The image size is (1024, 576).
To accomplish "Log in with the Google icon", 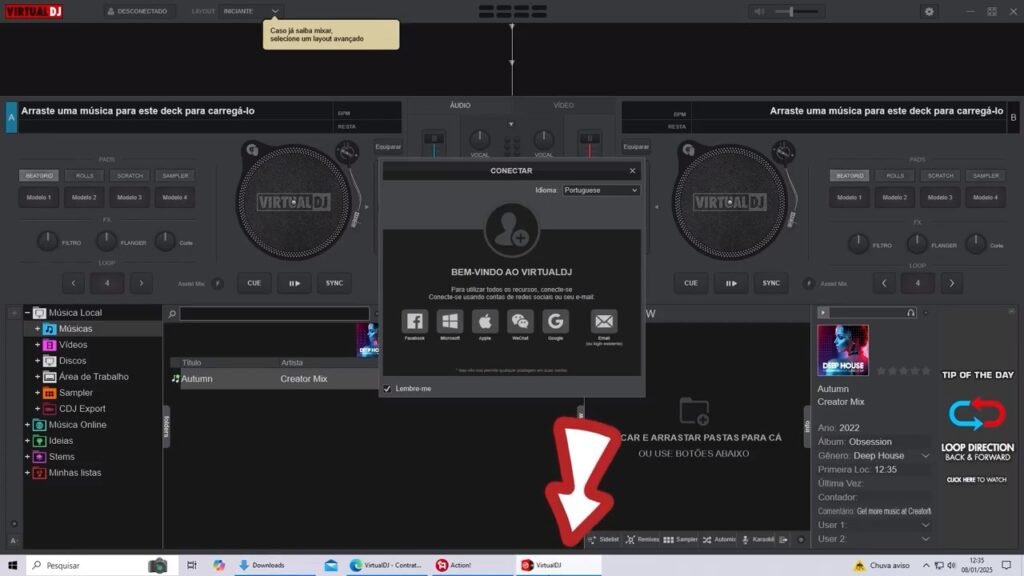I will 555,322.
